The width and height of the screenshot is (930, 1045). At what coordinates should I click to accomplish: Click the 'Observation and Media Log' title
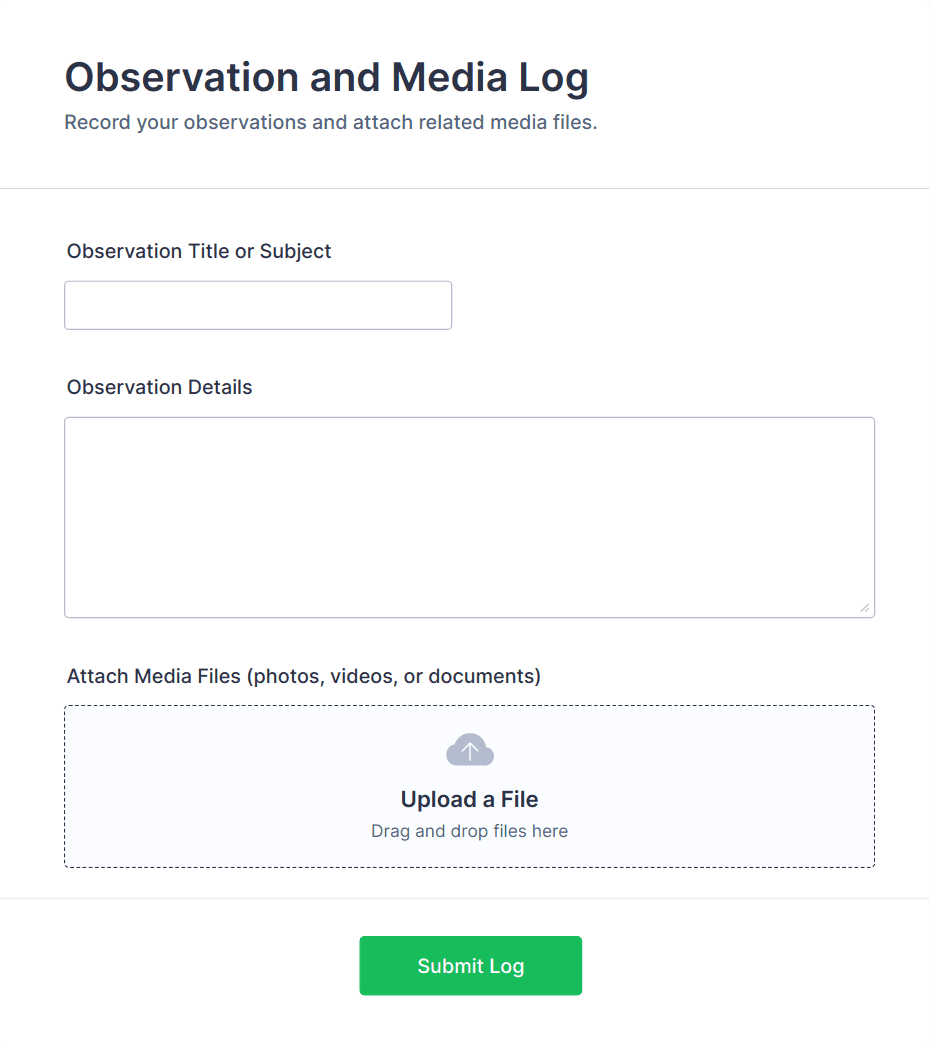click(x=326, y=77)
